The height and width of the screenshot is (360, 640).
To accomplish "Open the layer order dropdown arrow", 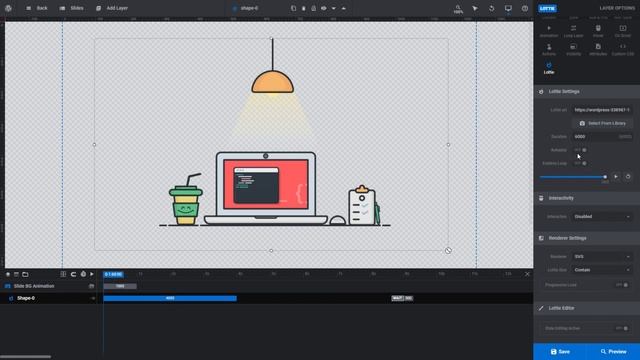I will (333, 8).
